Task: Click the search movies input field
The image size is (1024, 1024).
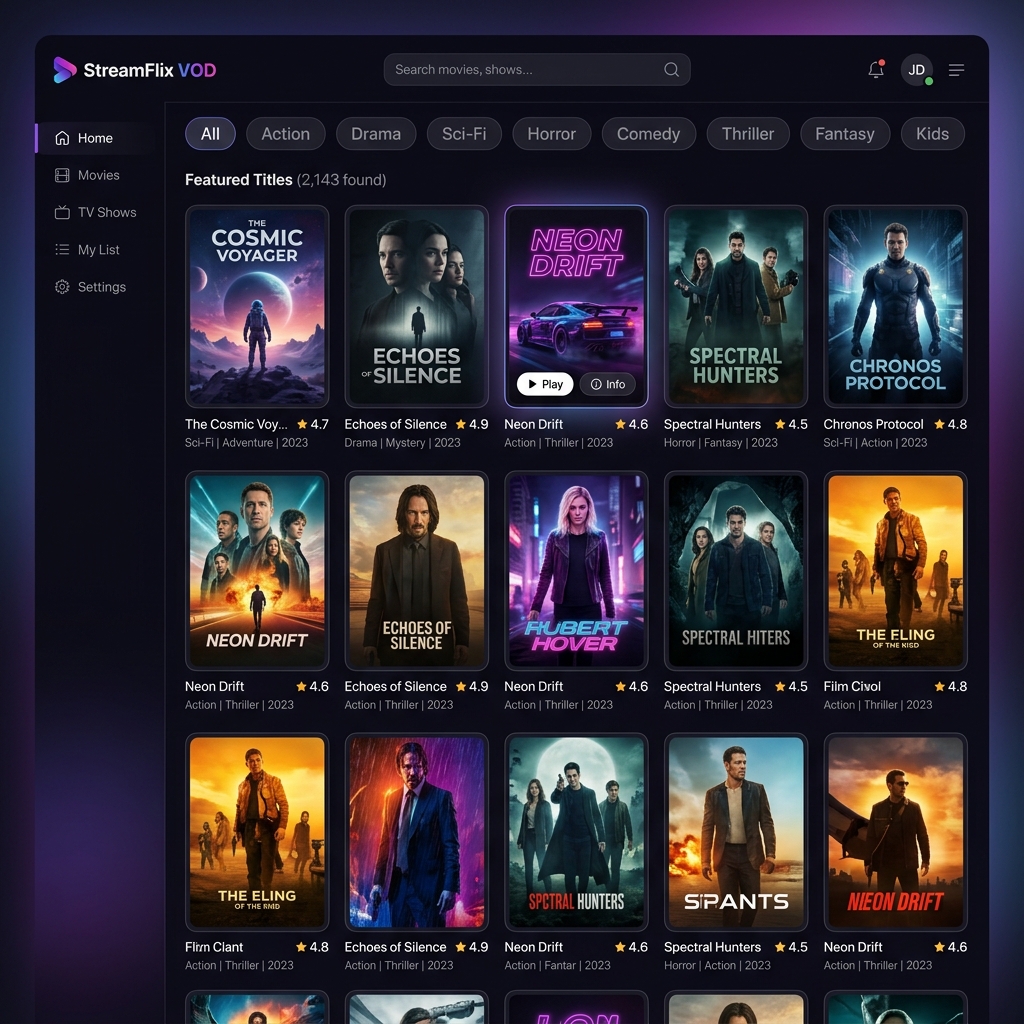Action: click(x=537, y=70)
